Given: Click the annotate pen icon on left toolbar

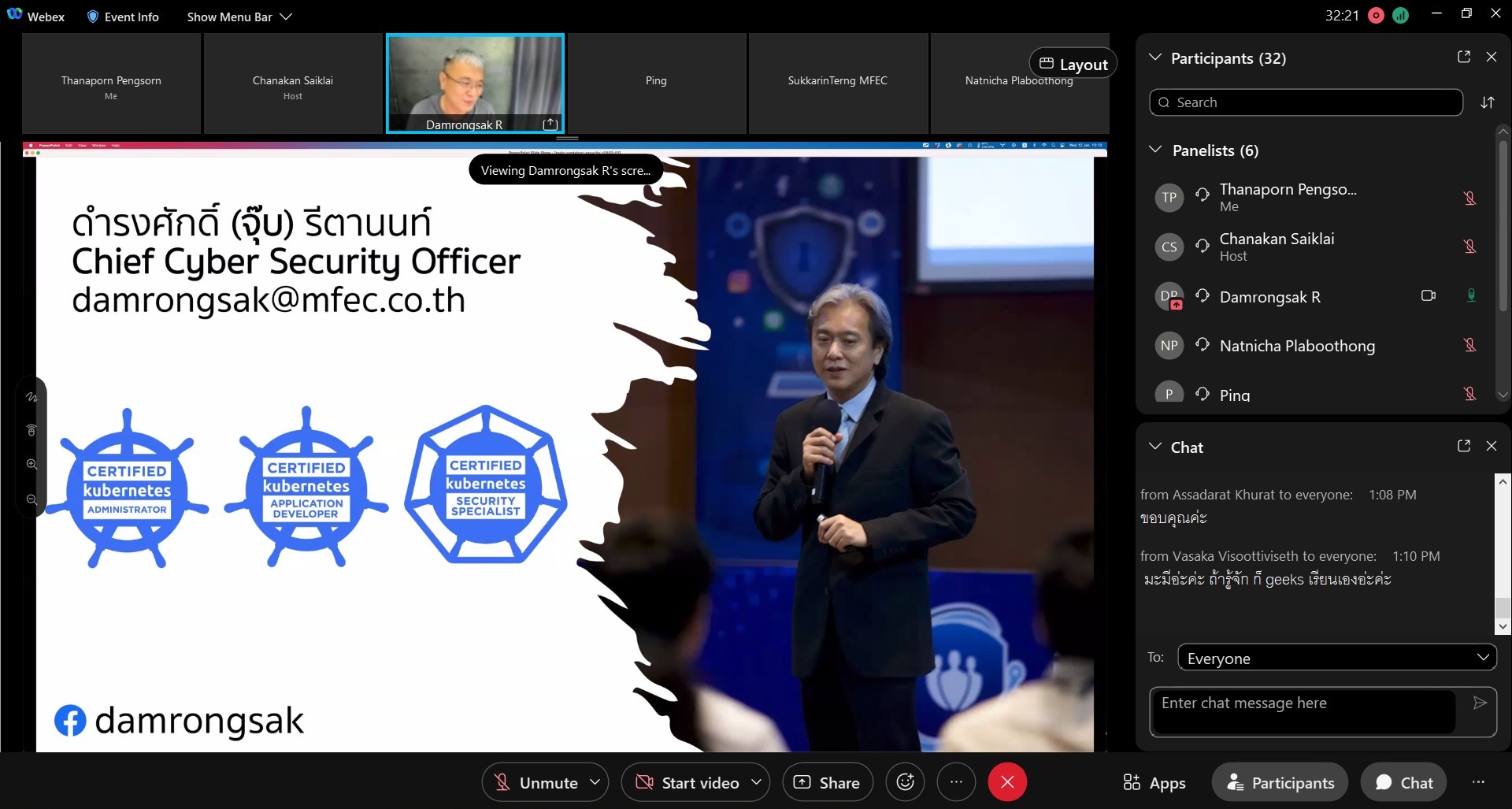Looking at the screenshot, I should coord(31,397).
